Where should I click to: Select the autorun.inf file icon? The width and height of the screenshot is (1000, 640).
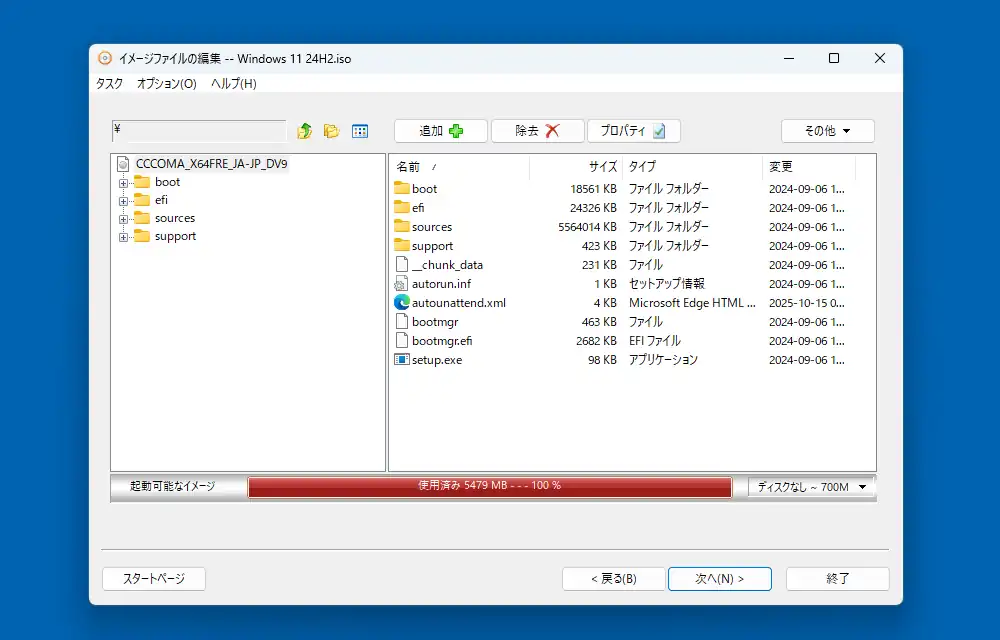[402, 283]
